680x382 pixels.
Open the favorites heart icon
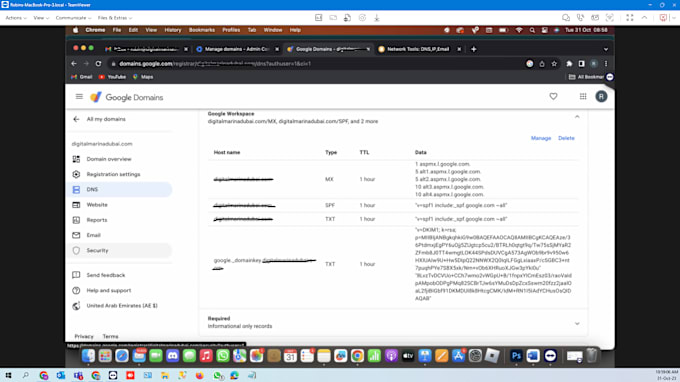(x=553, y=97)
